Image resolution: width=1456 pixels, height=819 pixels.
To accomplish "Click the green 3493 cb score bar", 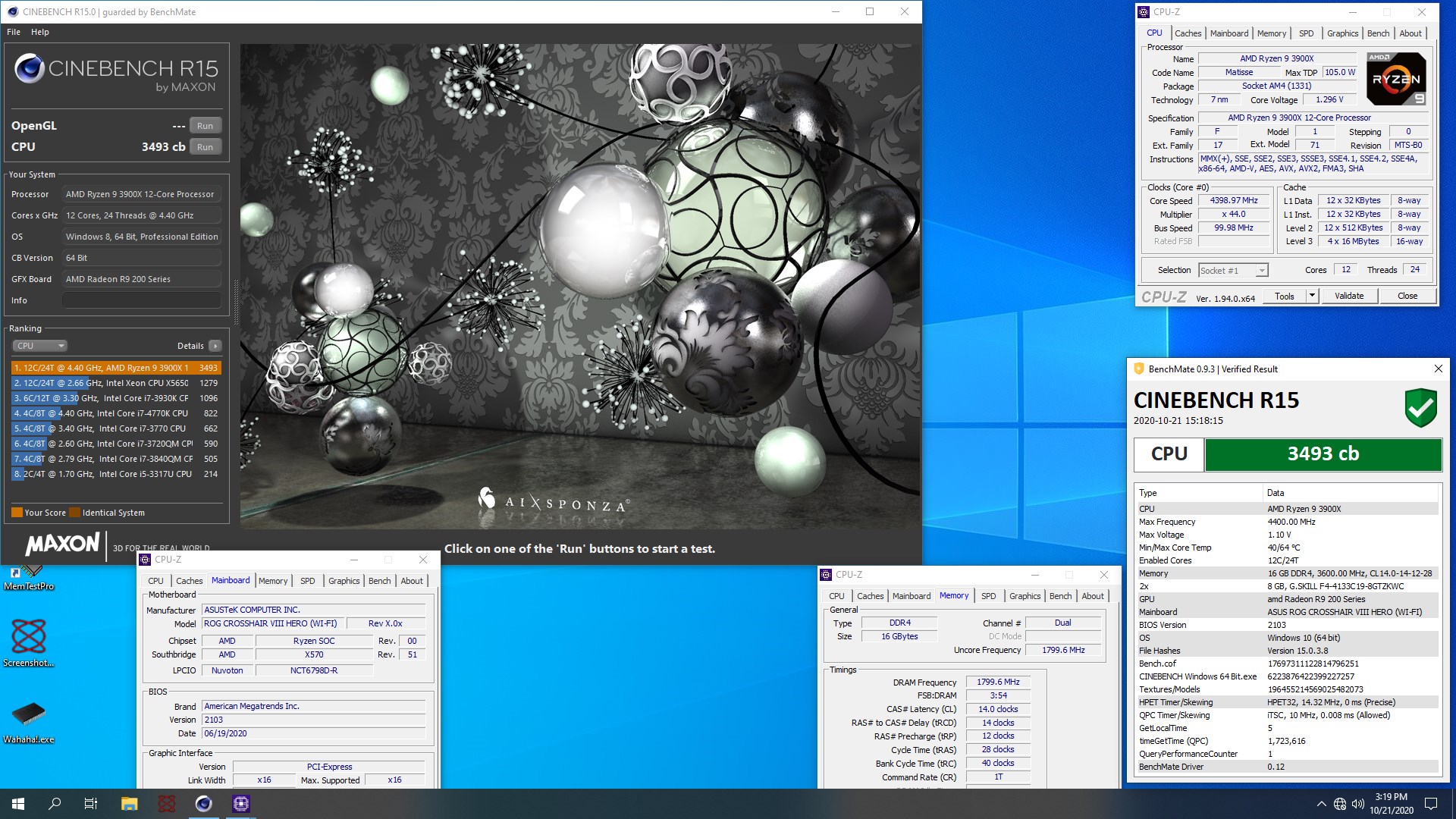I will [1323, 454].
